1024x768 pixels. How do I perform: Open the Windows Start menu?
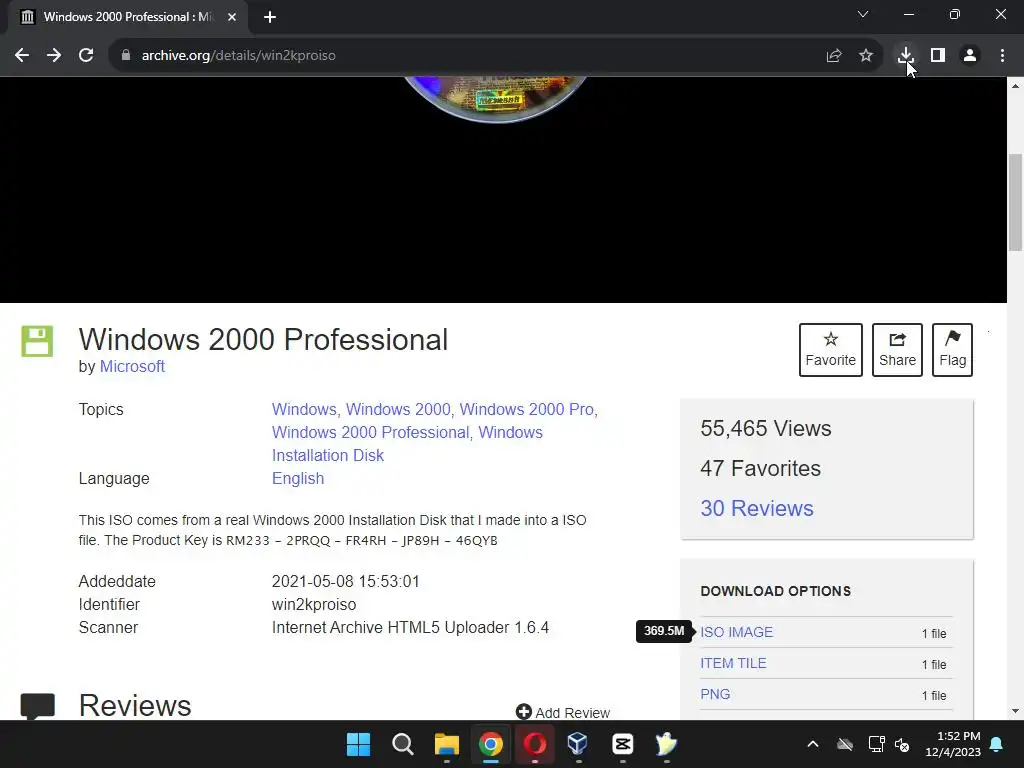358,744
